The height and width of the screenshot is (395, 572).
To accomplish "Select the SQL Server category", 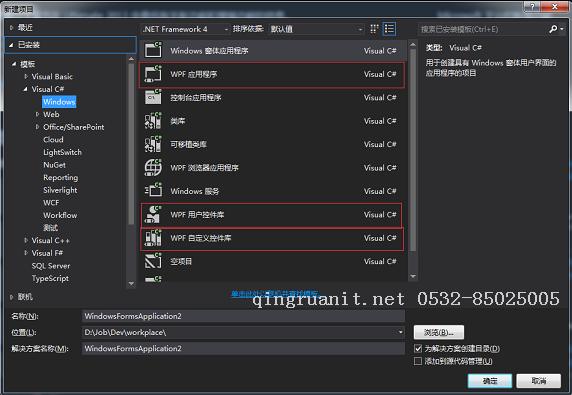I will 51,266.
